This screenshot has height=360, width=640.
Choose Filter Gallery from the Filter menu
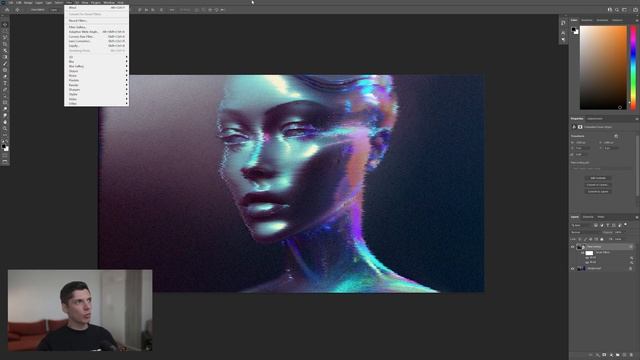96,27
